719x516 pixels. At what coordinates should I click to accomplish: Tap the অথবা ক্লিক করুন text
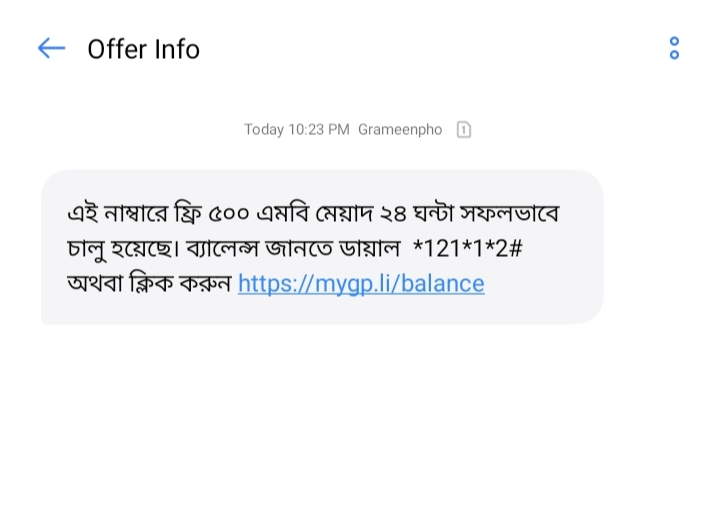(x=149, y=283)
